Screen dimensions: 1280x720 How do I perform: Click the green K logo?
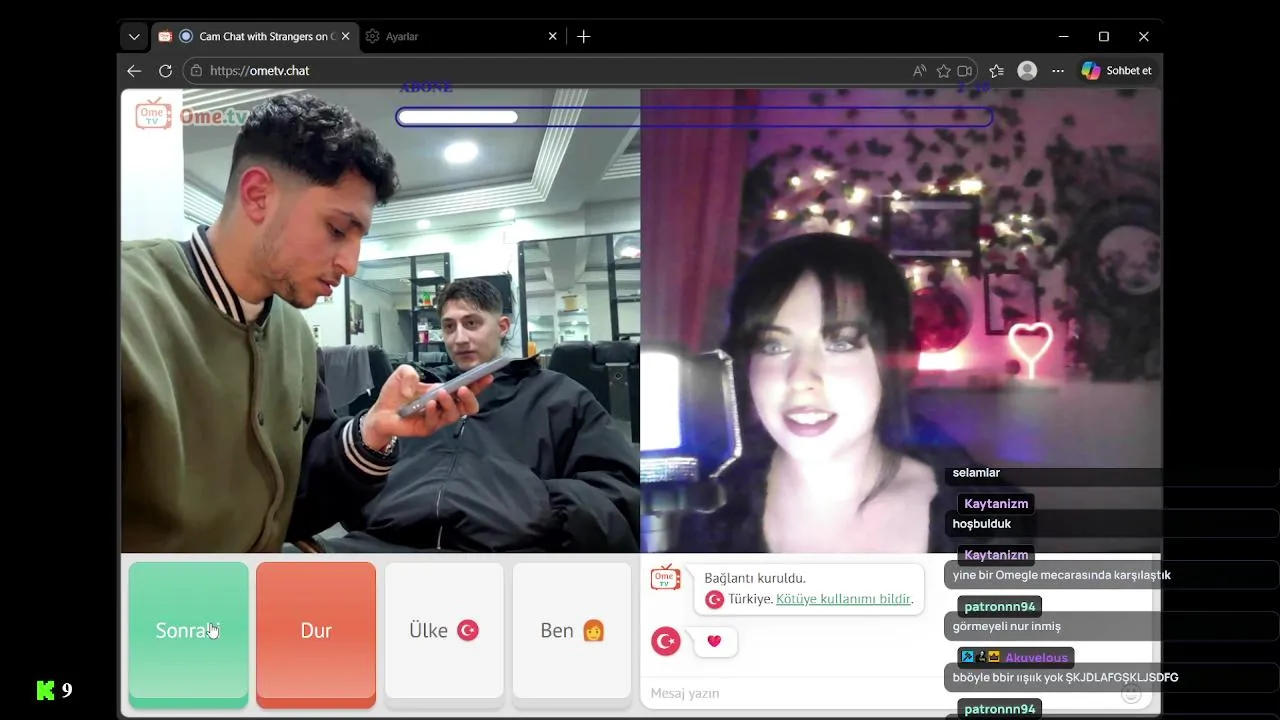point(45,690)
